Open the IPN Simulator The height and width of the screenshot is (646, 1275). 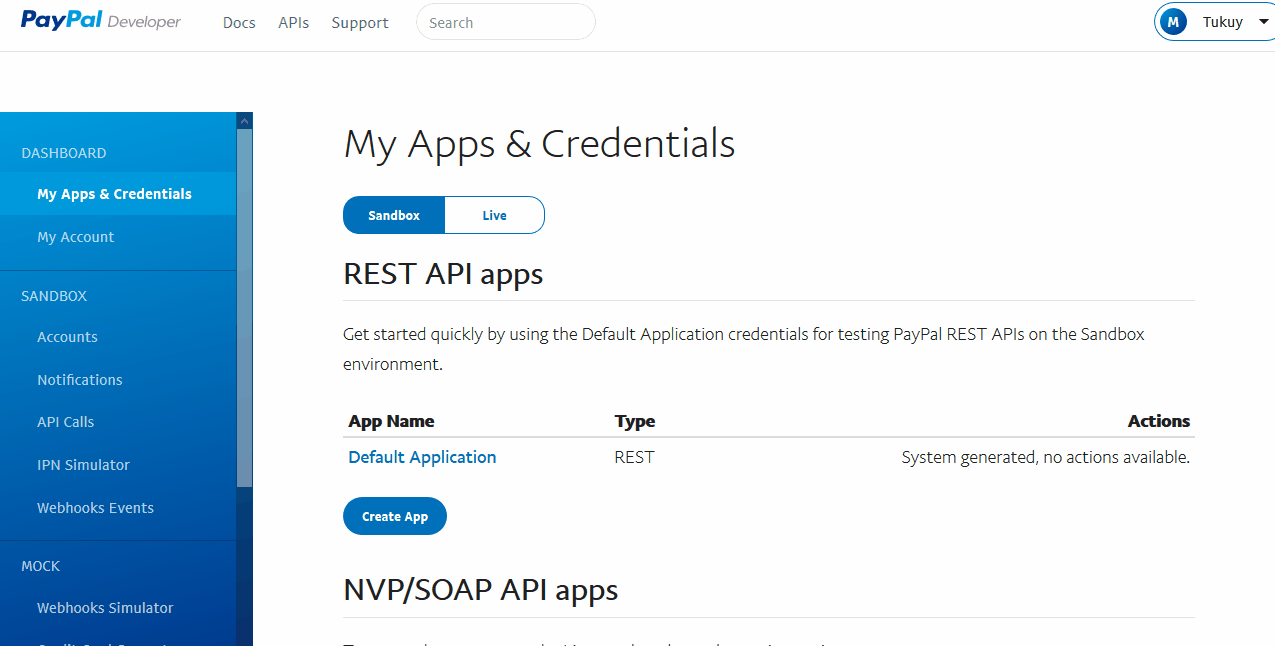(83, 465)
